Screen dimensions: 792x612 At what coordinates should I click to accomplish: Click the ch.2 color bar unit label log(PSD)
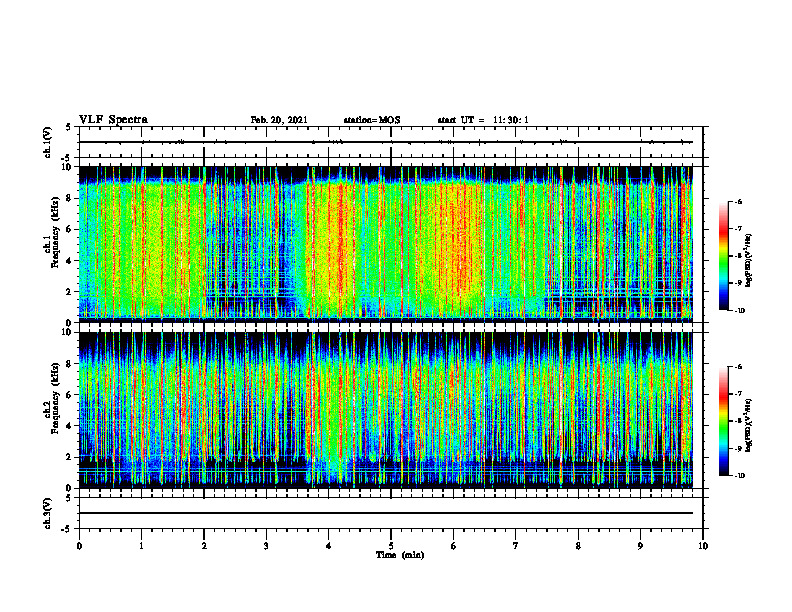(749, 425)
